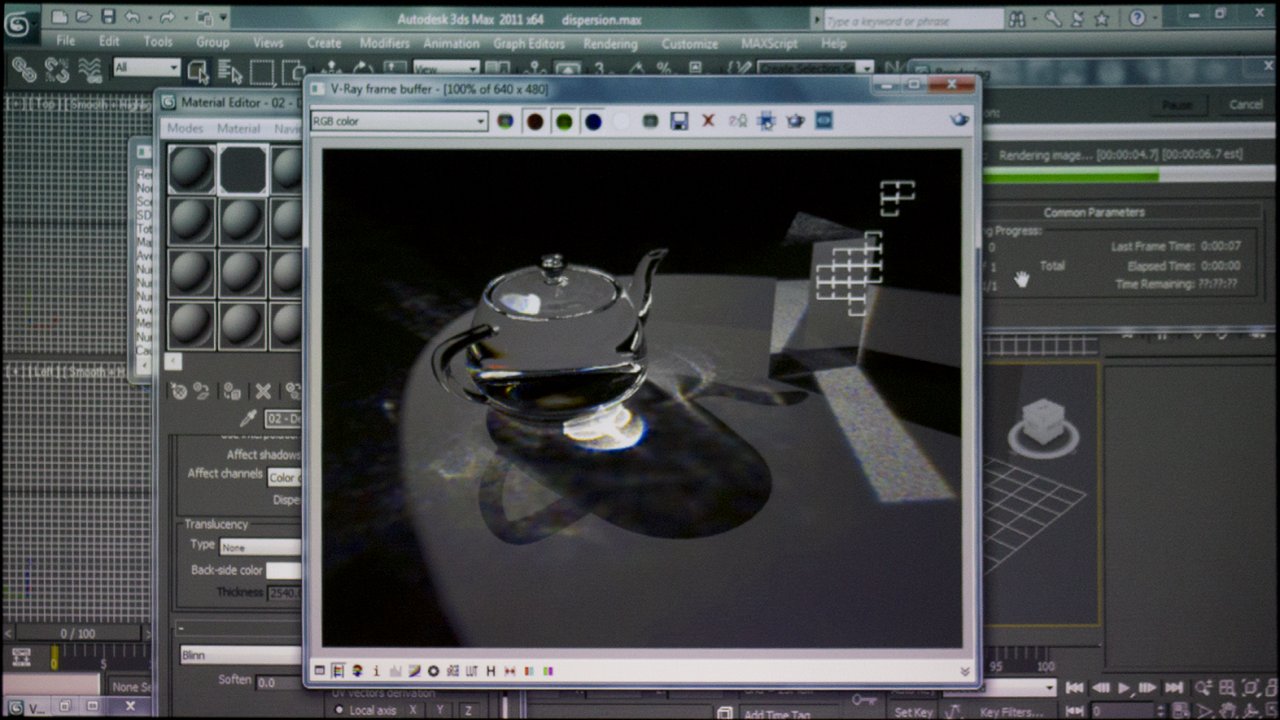Image resolution: width=1280 pixels, height=720 pixels.
Task: Select the Local axis radio button
Action: pos(339,710)
